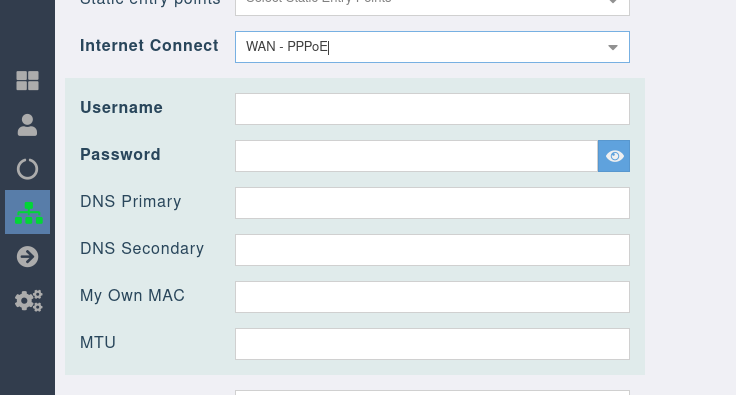The width and height of the screenshot is (736, 395).
Task: Expand the Static entry points dropdown arrow
Action: point(613,2)
